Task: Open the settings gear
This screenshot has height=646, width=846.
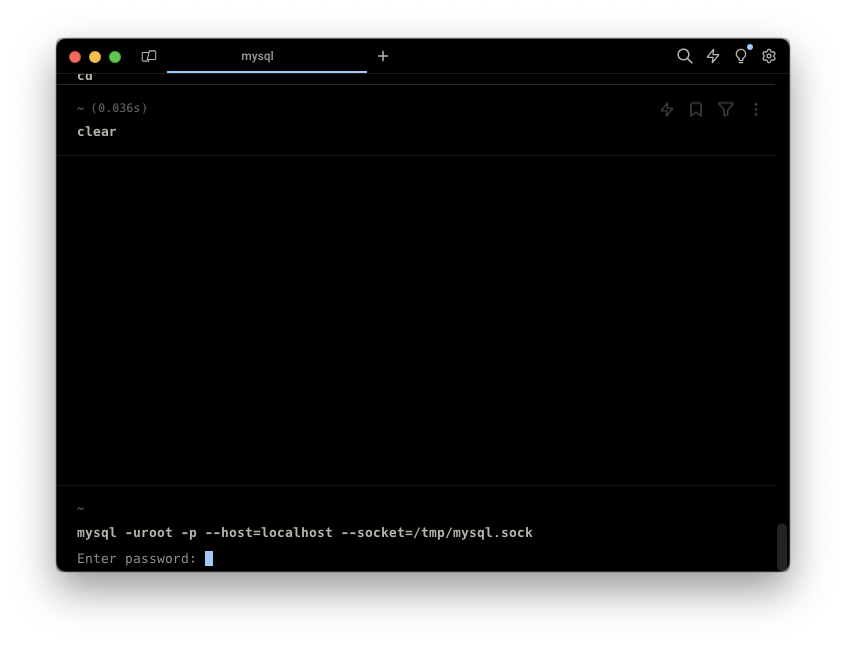Action: point(769,56)
